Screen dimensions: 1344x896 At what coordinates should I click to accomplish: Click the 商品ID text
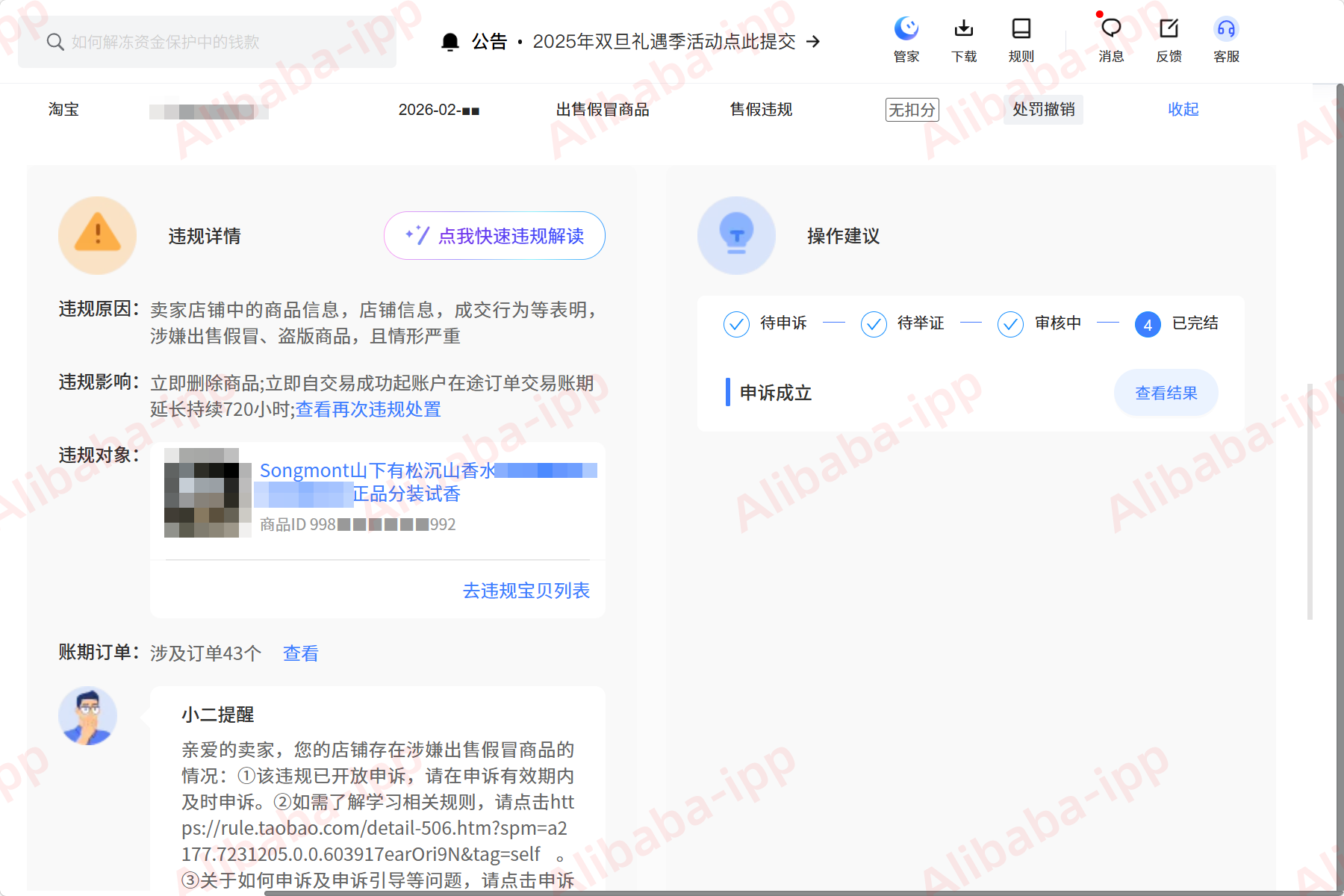358,525
